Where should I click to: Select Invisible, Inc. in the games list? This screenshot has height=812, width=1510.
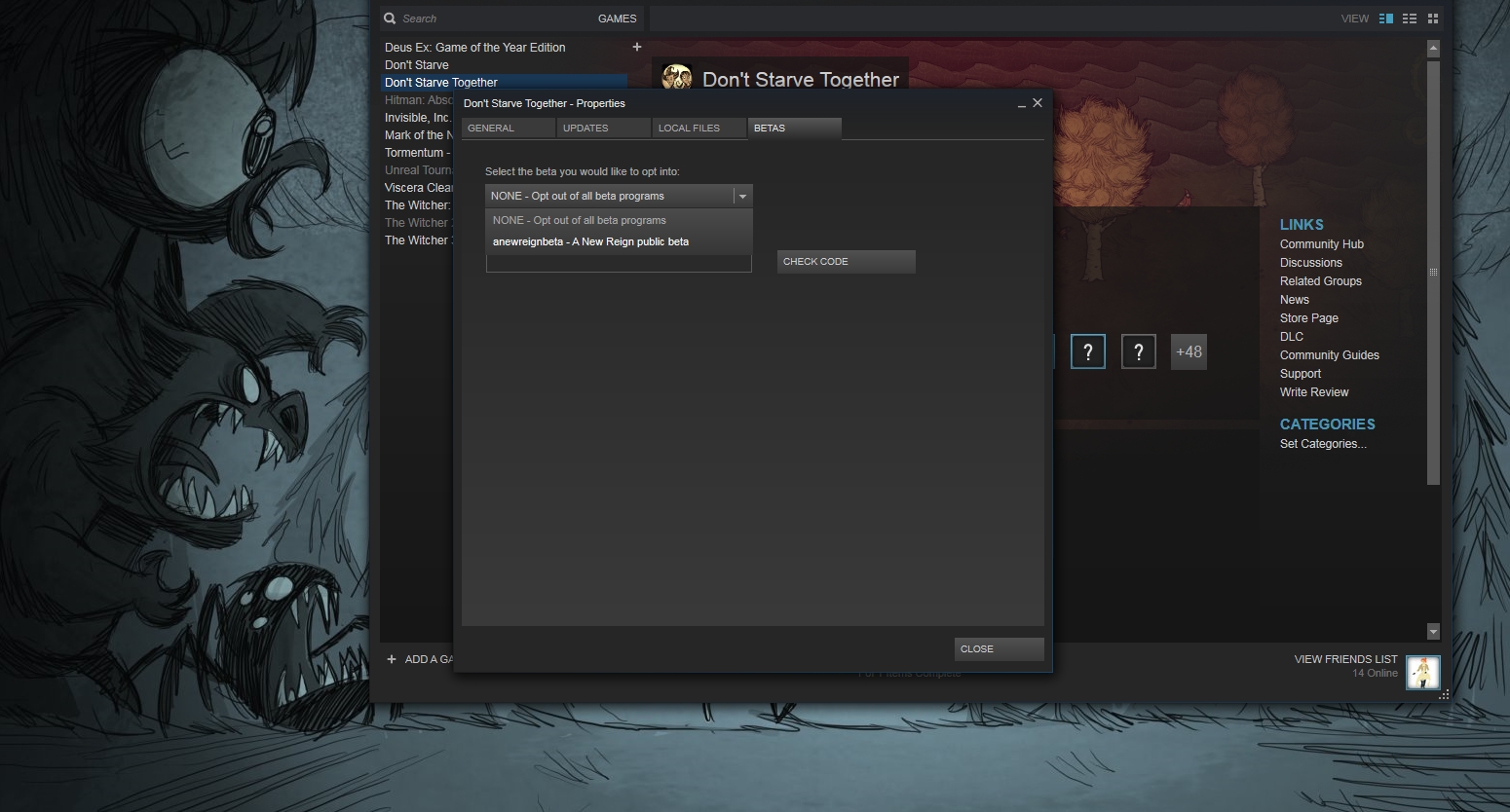(x=418, y=118)
